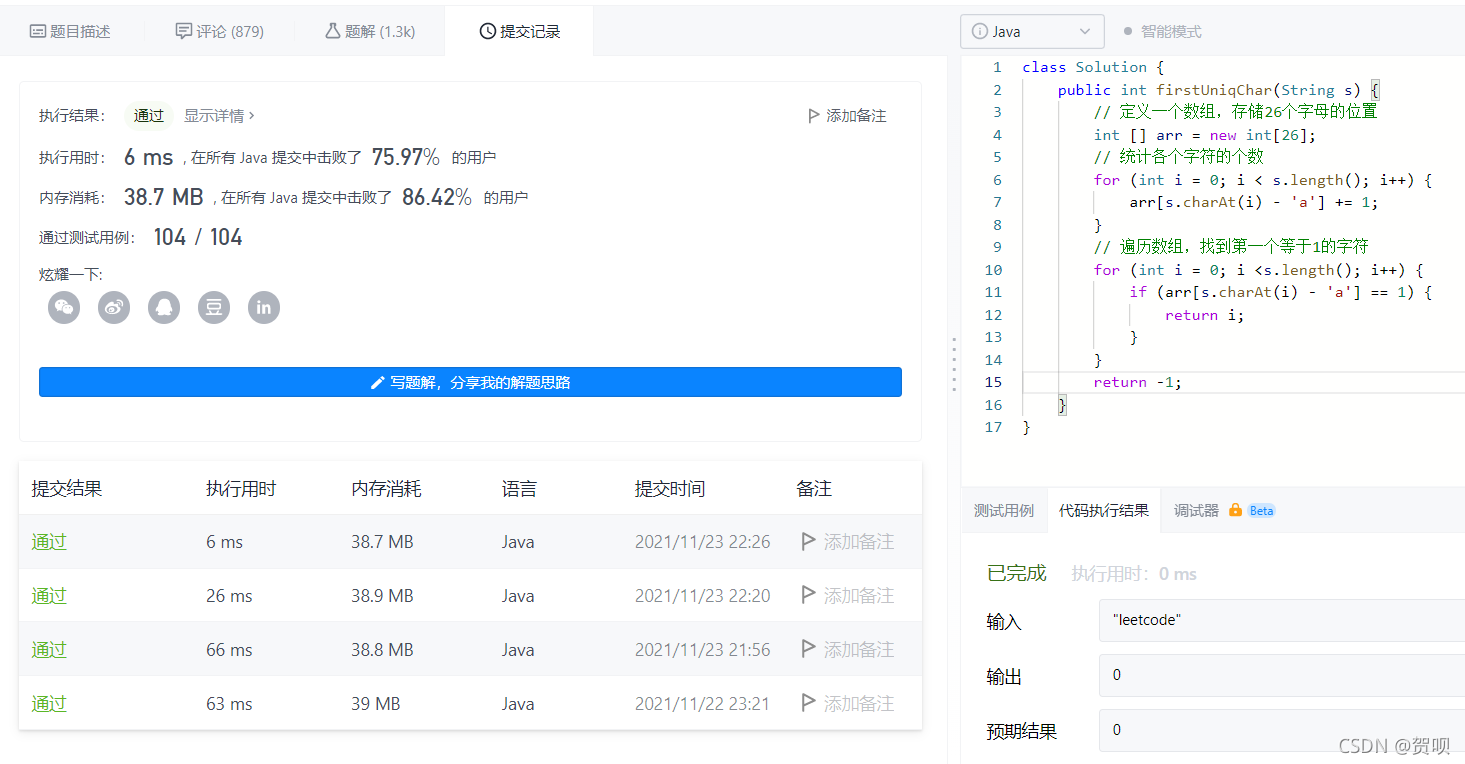The width and height of the screenshot is (1465, 764).
Task: Click the 已完成 status text
Action: click(x=1016, y=573)
